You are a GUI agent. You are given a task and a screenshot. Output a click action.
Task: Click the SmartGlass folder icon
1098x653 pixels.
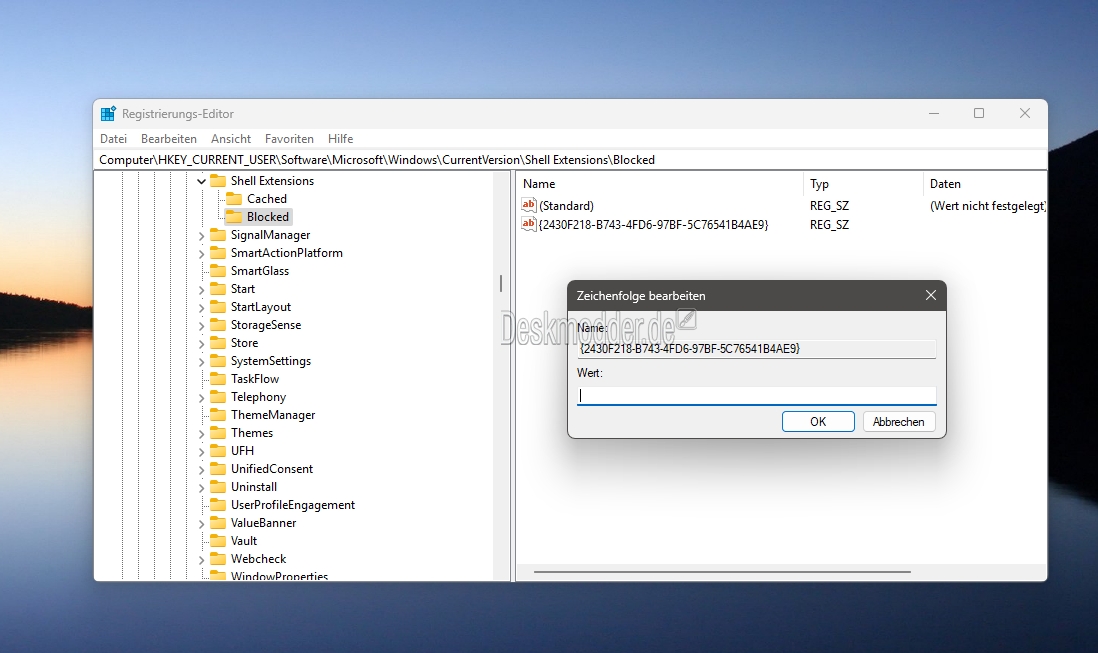pyautogui.click(x=218, y=271)
